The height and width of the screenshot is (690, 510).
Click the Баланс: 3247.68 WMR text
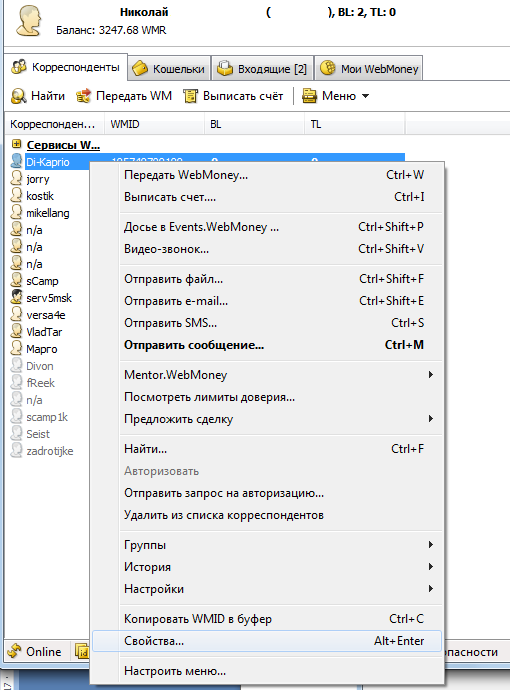tap(111, 30)
